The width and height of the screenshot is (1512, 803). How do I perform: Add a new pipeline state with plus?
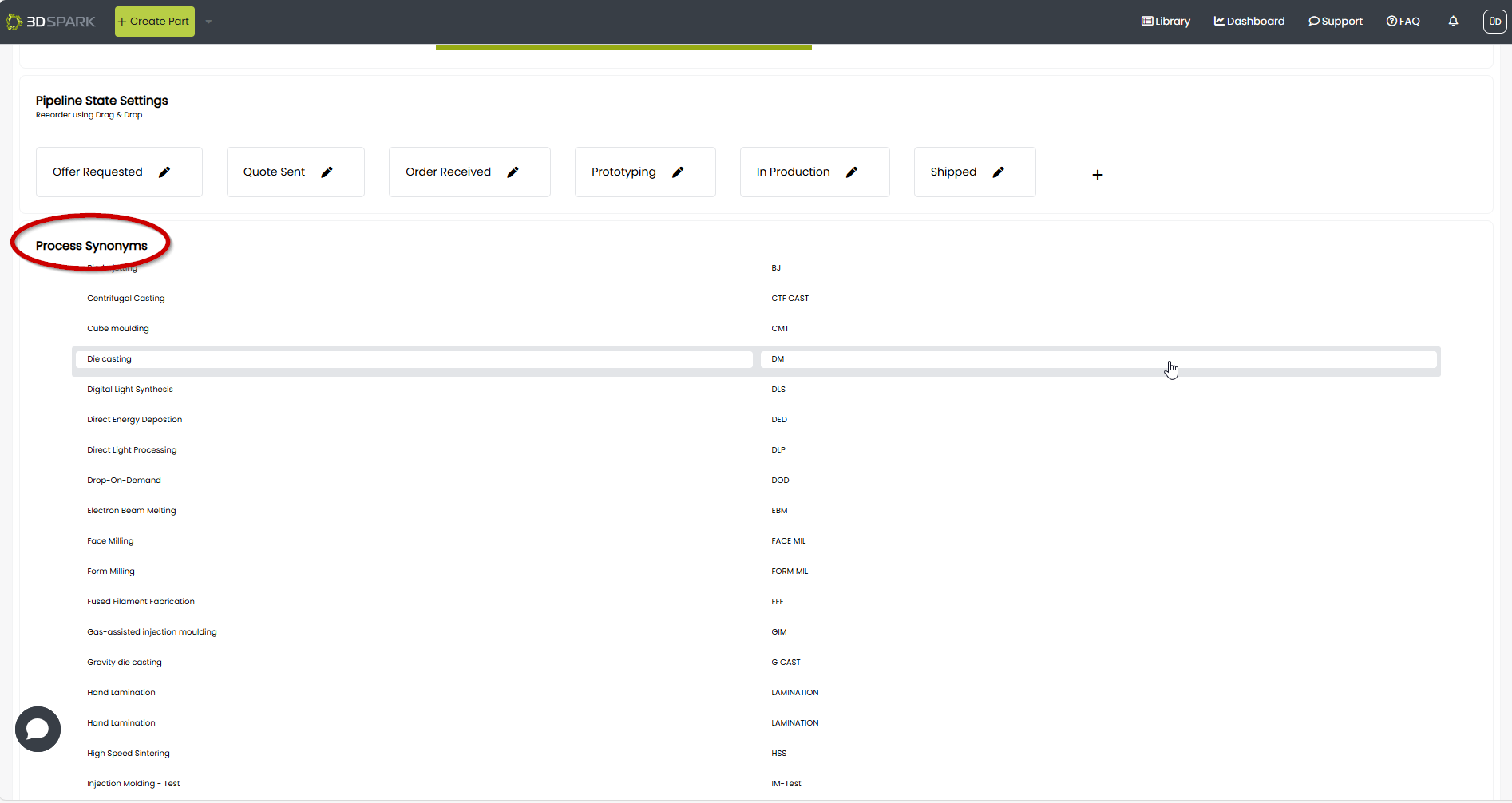[x=1098, y=175]
